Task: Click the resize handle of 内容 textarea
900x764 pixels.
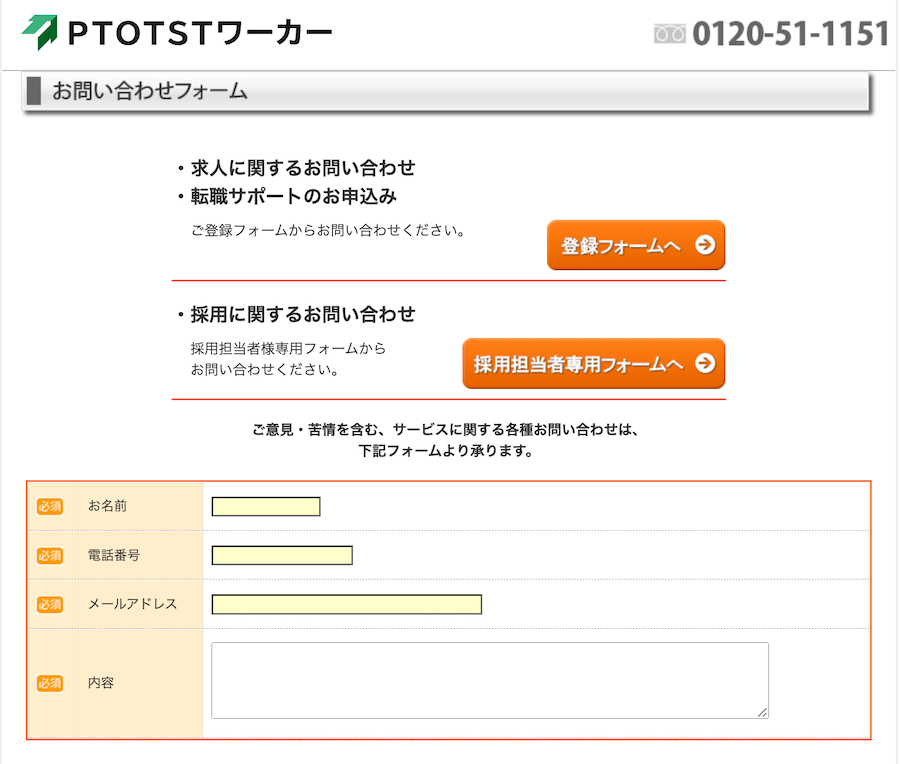Action: 762,712
